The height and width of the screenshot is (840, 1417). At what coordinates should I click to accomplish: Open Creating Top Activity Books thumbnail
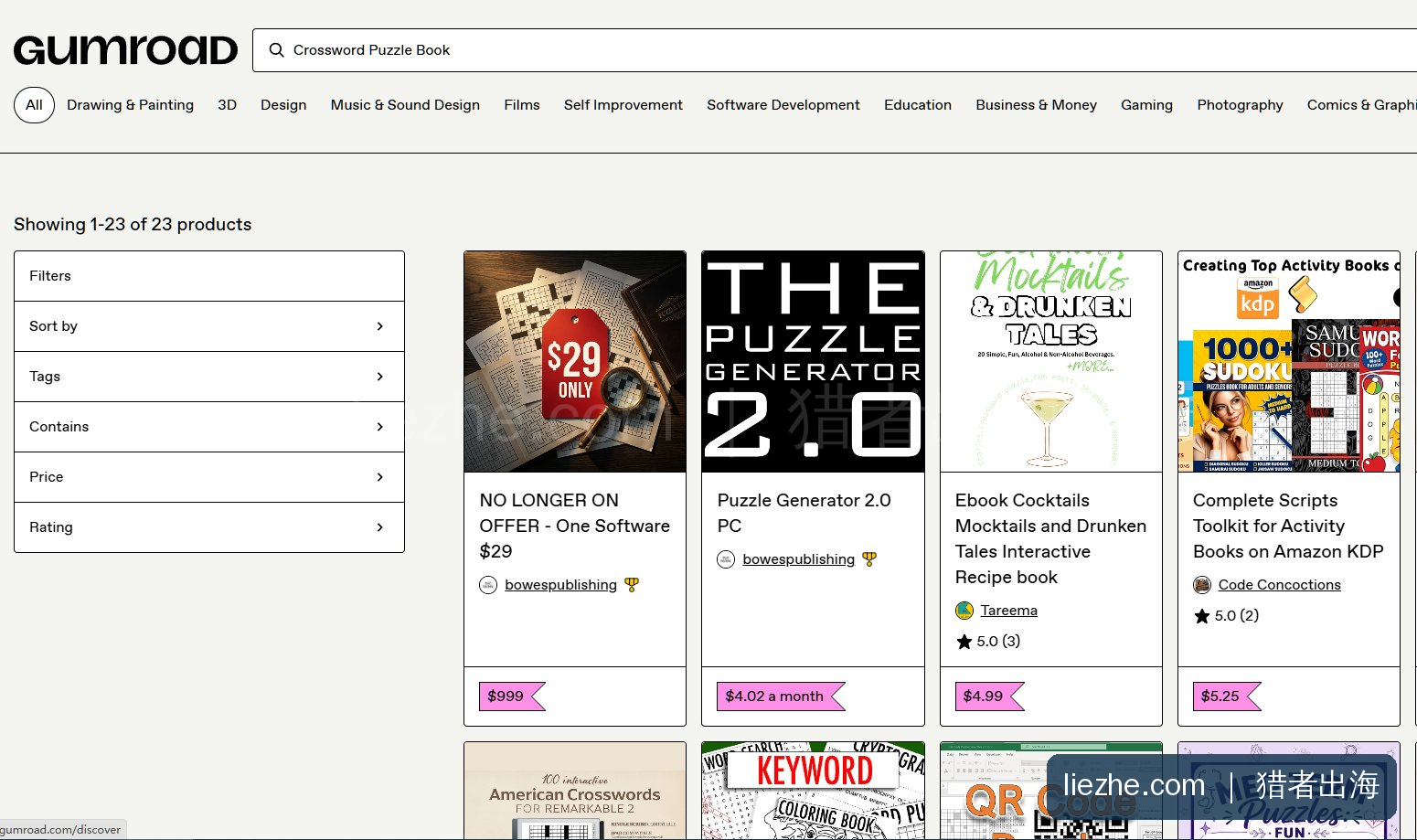coord(1289,362)
